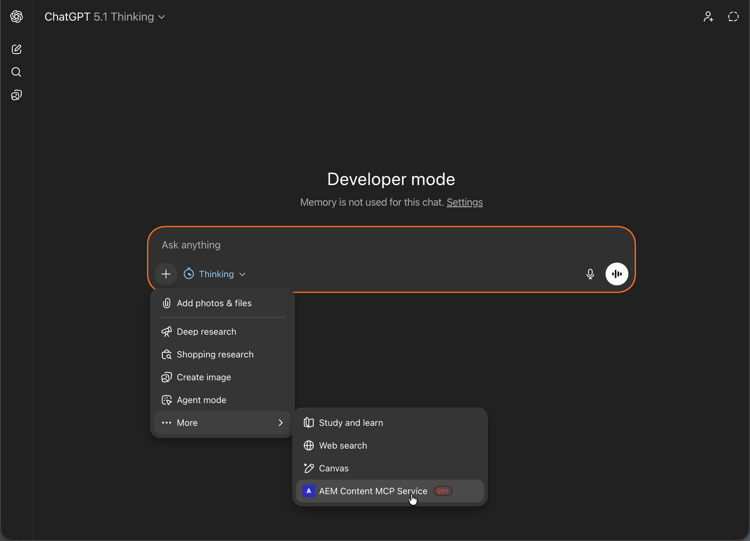Viewport: 750px width, 541px height.
Task: Start voice mode with white waveform button
Action: [617, 274]
